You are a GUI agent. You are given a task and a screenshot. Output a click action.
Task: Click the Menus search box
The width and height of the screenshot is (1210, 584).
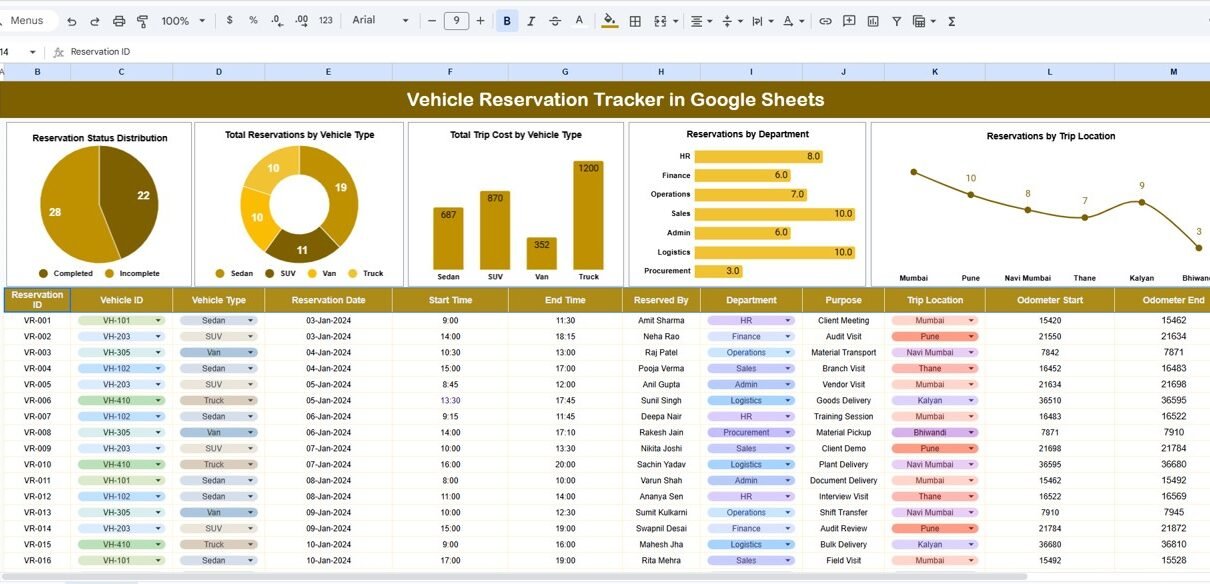pyautogui.click(x=28, y=21)
